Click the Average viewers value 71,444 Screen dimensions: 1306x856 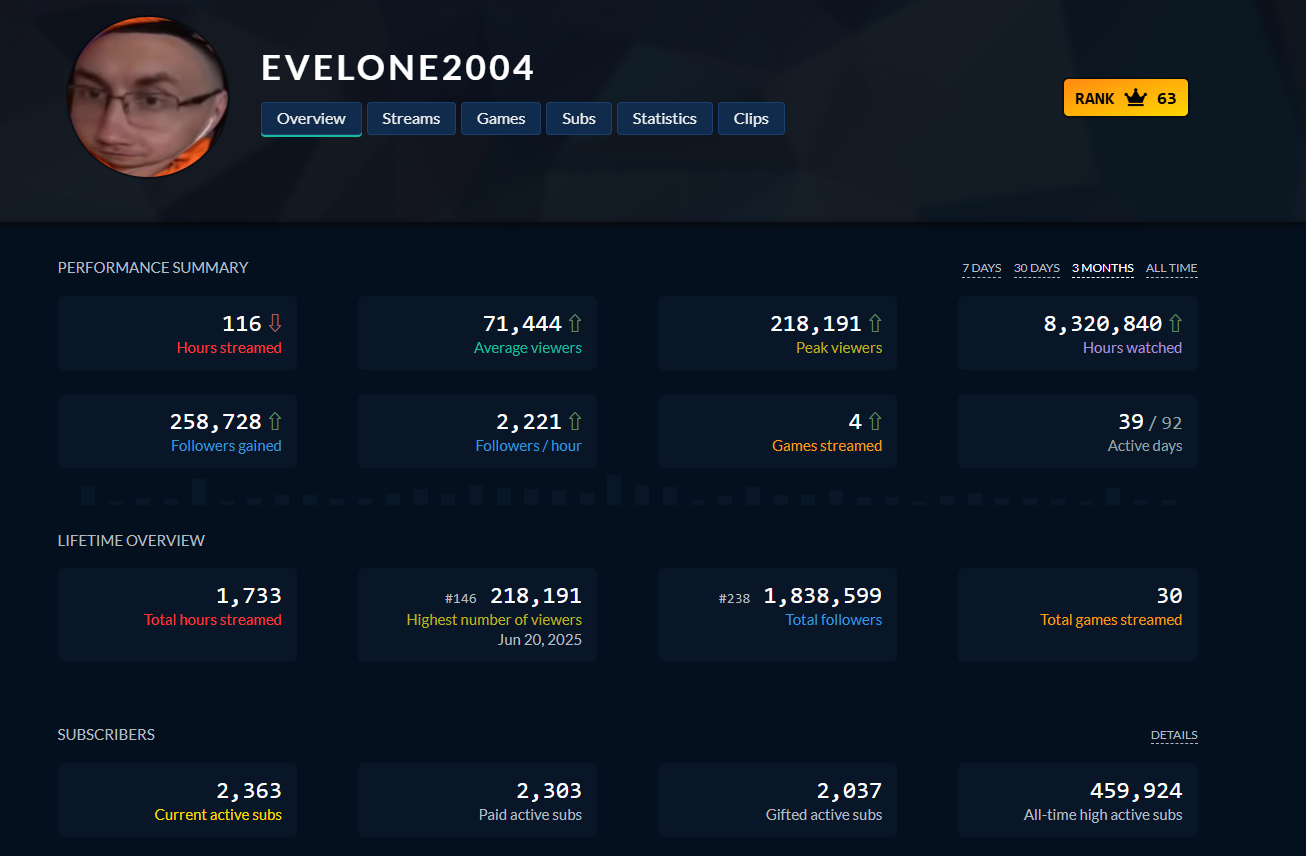(522, 323)
